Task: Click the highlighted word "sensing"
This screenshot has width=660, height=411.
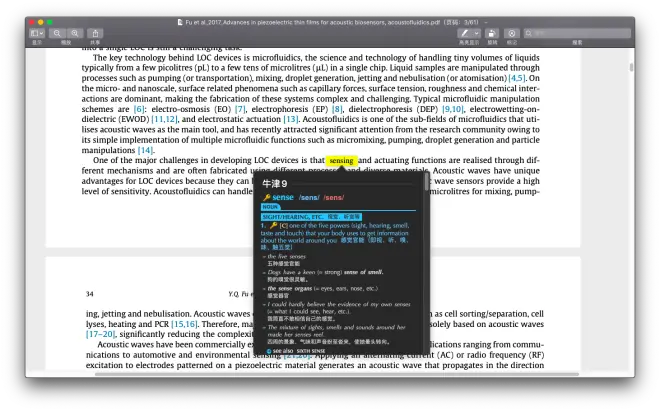Action: pos(341,160)
